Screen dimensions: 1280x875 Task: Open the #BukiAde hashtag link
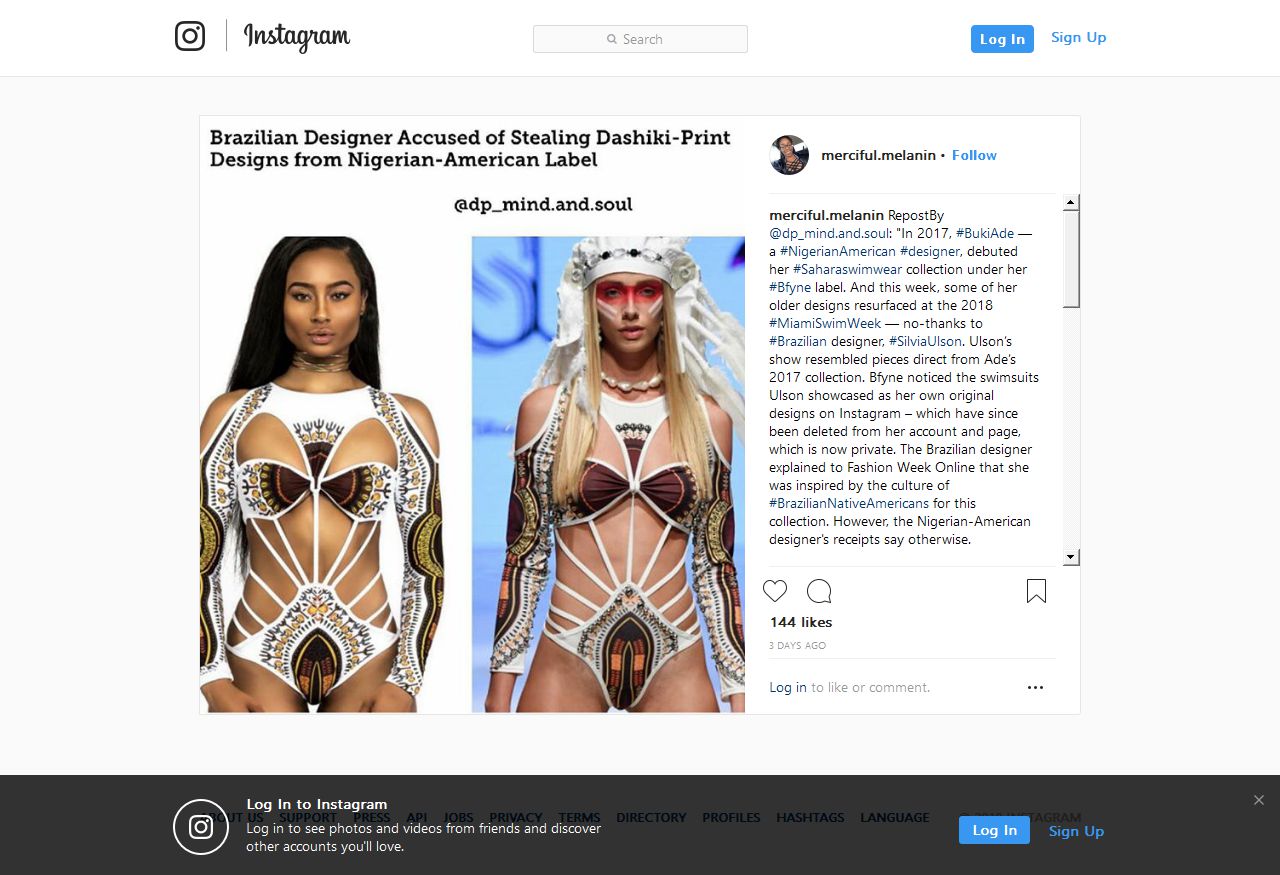tap(985, 233)
